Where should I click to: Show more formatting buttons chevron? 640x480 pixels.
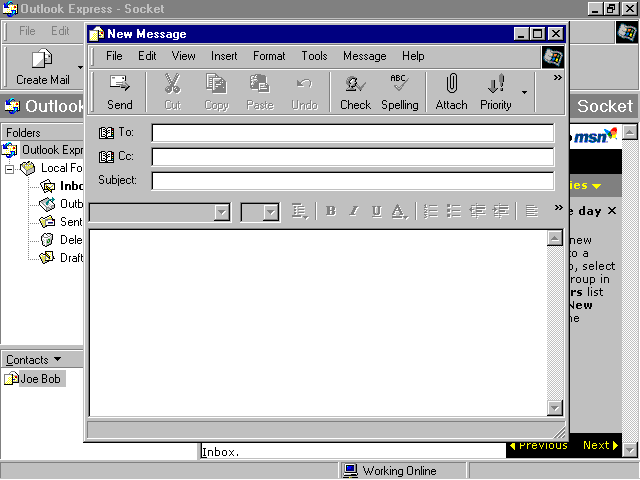558,208
